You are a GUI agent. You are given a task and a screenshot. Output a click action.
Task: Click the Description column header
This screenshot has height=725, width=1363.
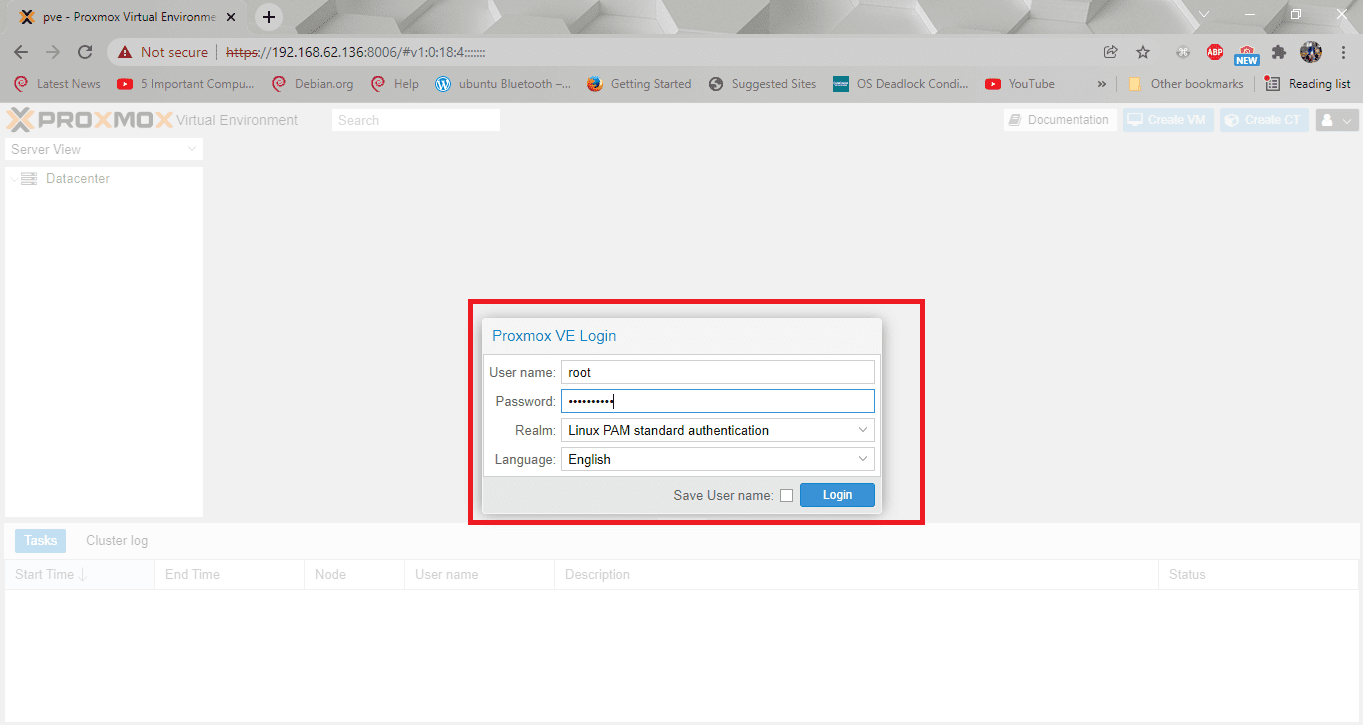point(856,575)
